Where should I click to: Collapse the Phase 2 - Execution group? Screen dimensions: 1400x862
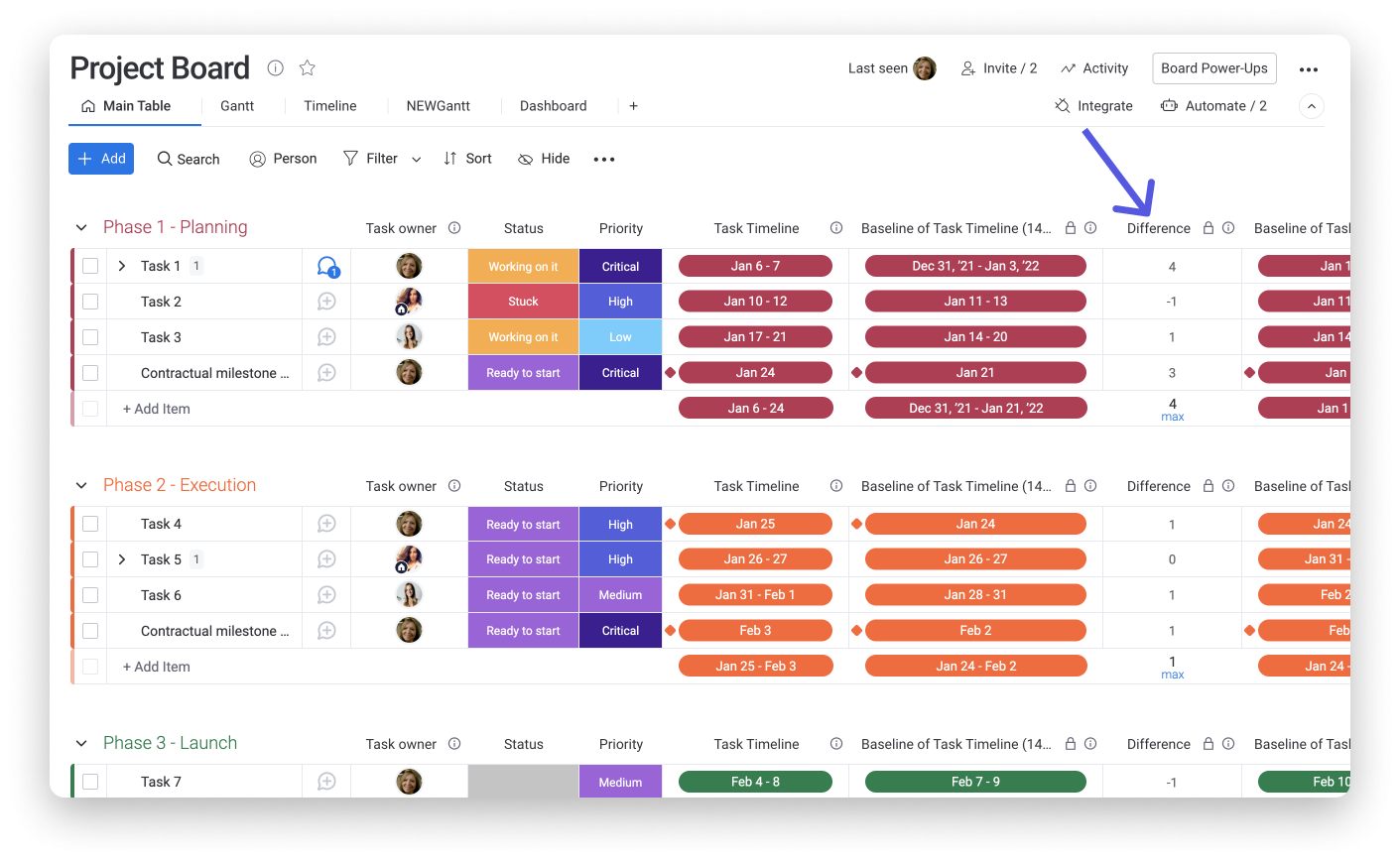pos(81,485)
